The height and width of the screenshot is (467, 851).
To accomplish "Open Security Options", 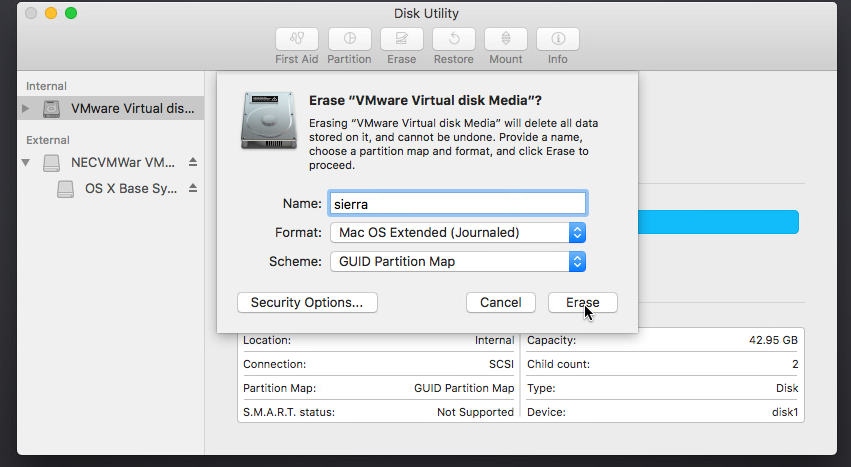I will 307,302.
